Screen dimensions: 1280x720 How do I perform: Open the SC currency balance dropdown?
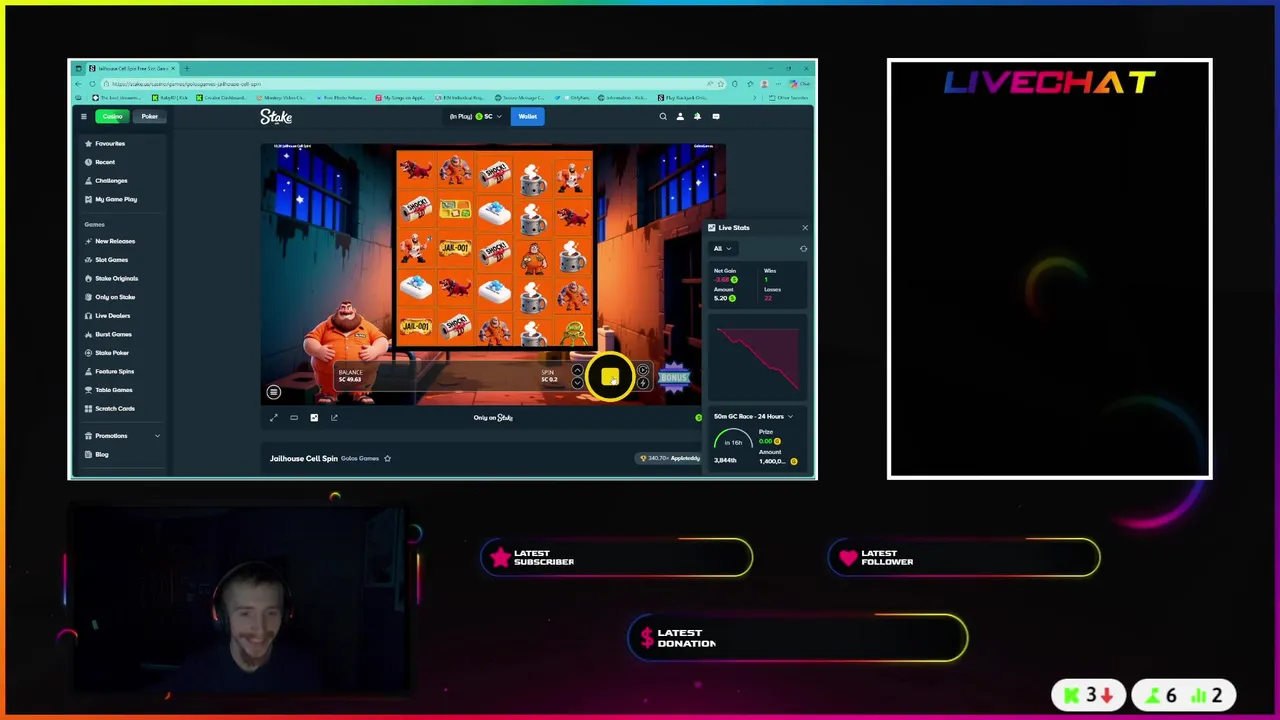click(475, 117)
